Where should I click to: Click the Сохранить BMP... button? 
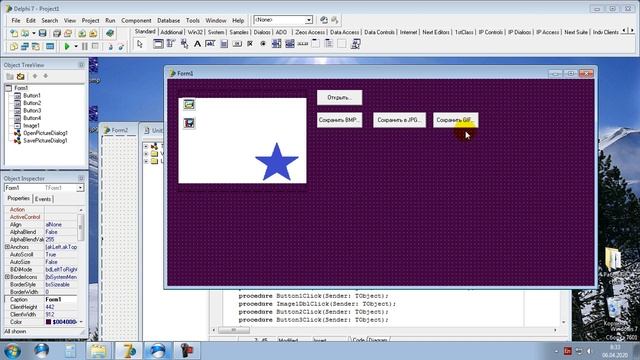tap(340, 120)
